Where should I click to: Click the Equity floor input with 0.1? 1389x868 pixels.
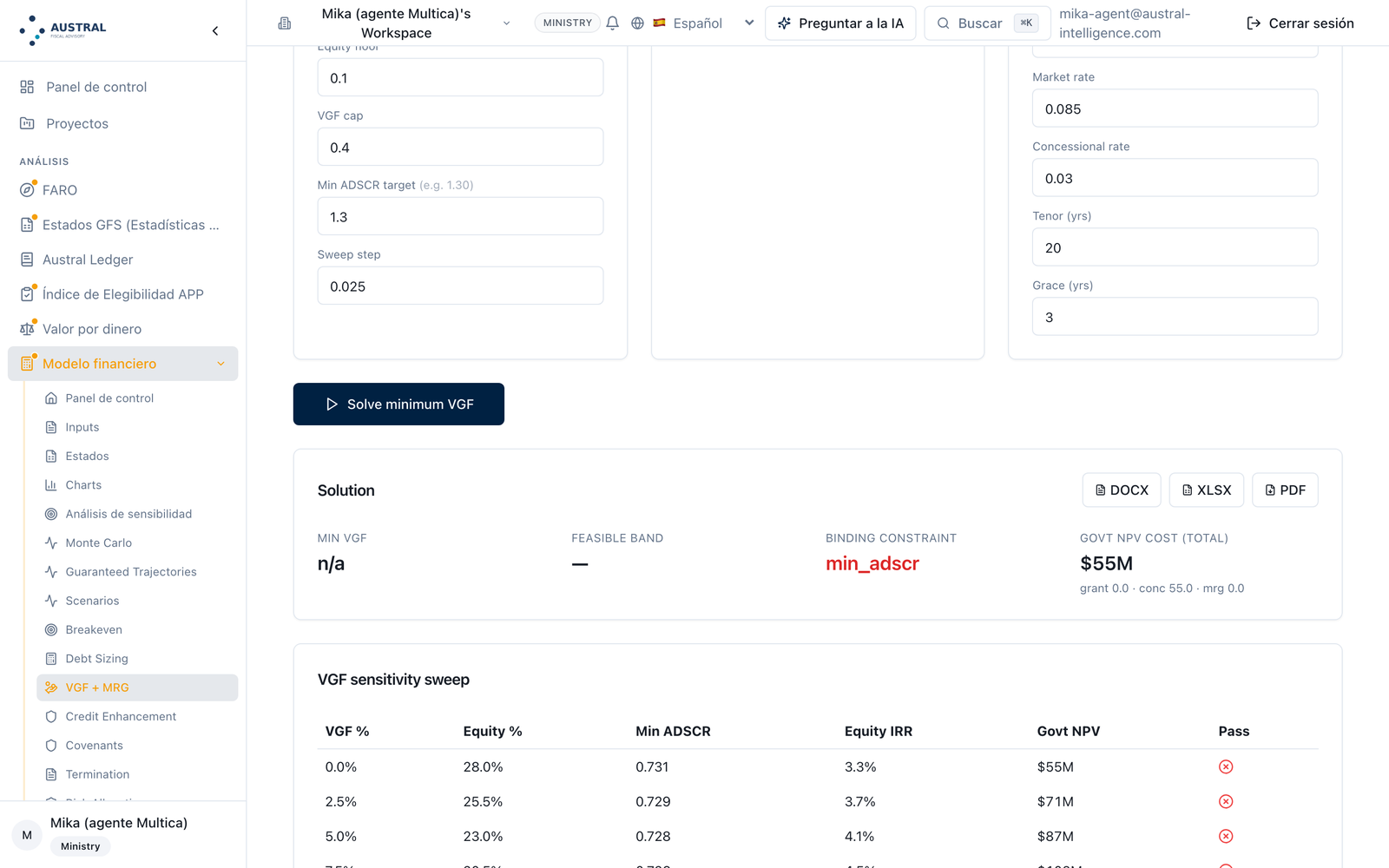[x=460, y=77]
